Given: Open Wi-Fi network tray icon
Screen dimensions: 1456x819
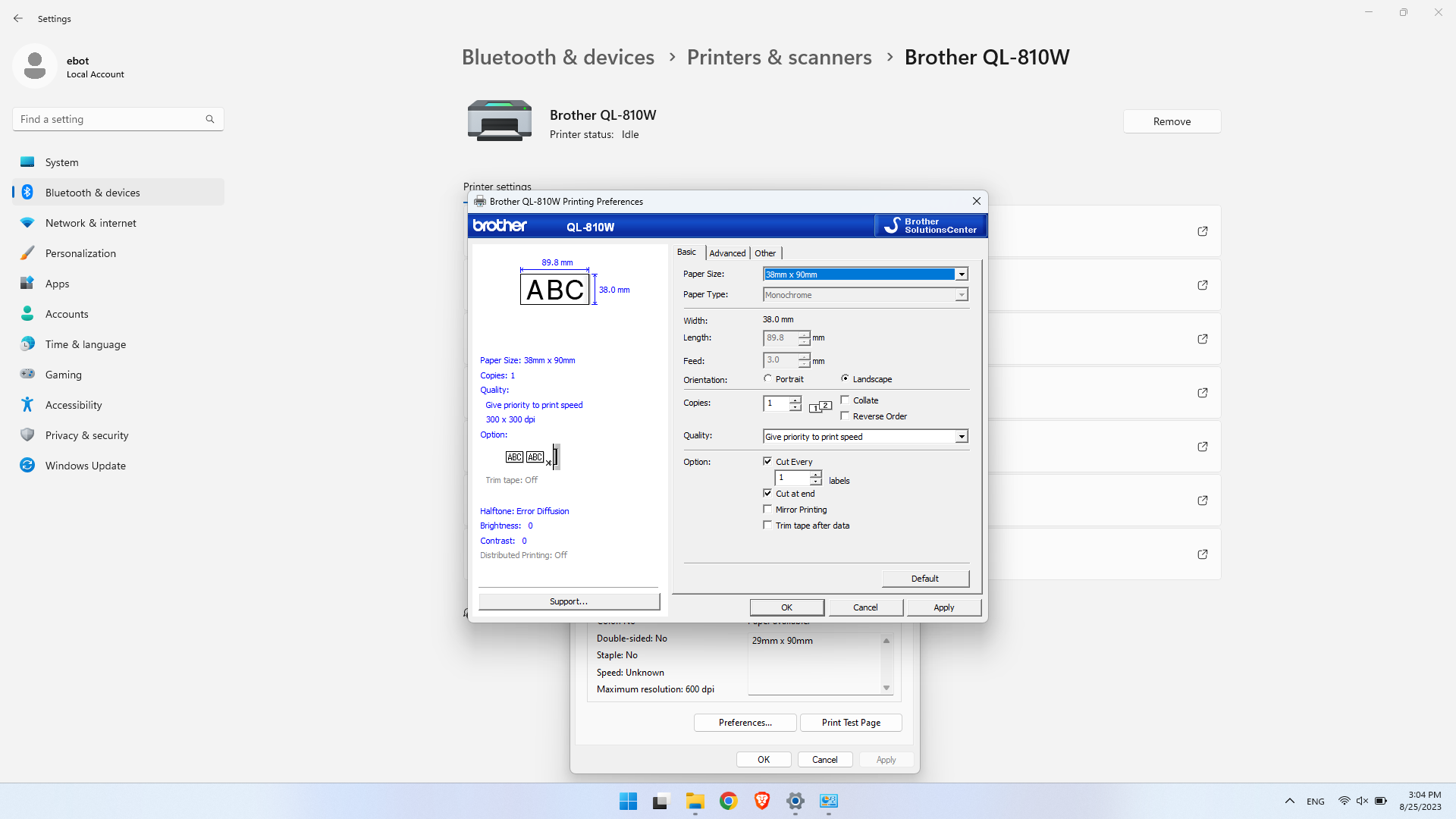Looking at the screenshot, I should coord(1344,801).
